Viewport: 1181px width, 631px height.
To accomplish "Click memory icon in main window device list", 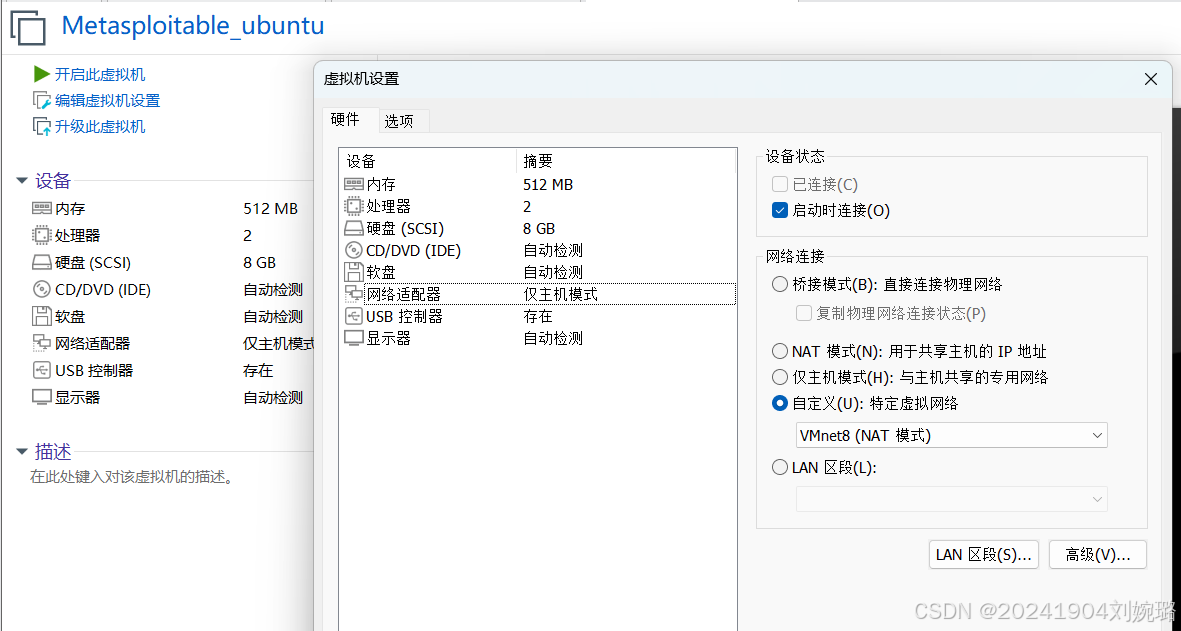I will click(x=41, y=209).
